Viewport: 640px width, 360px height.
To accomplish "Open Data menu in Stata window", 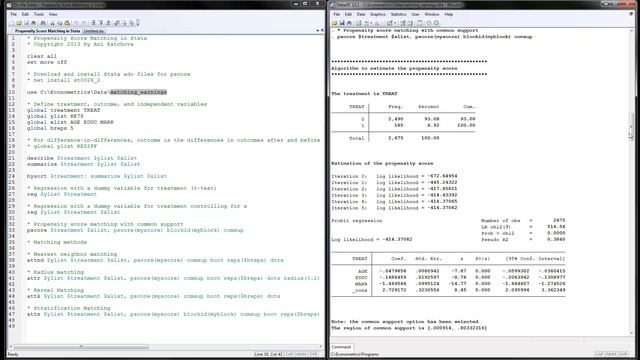I will (361, 14).
